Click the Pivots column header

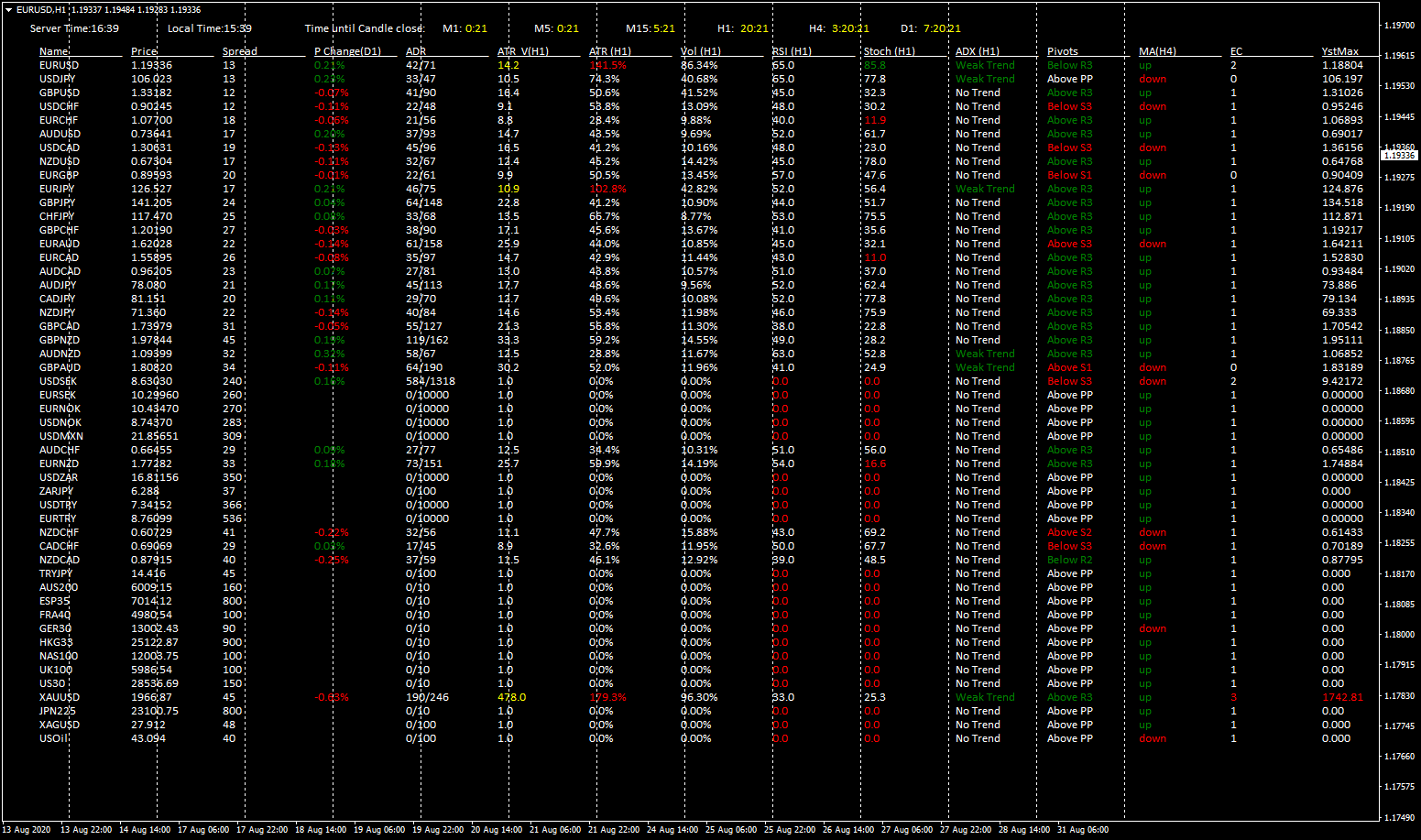[1063, 51]
